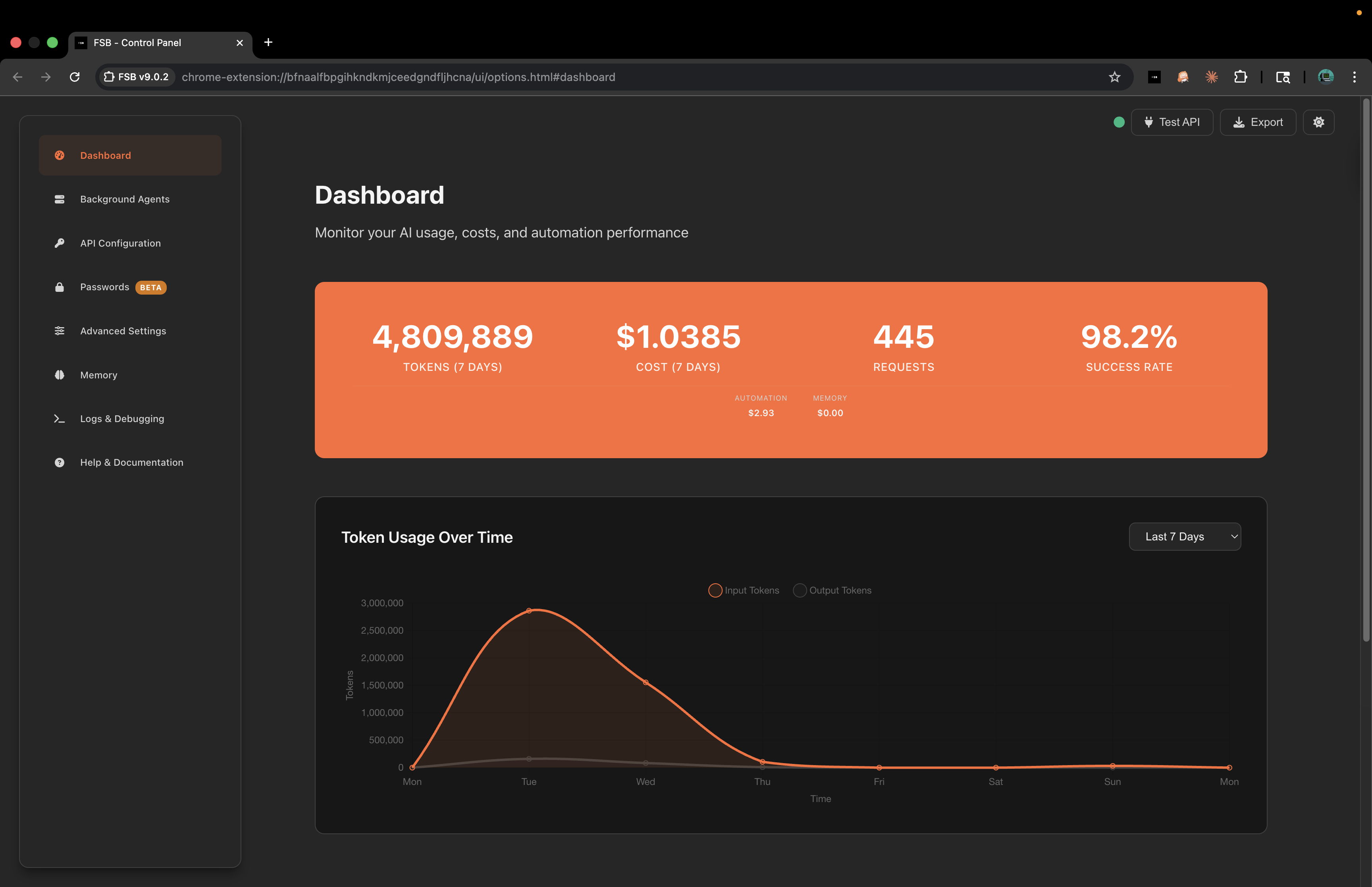Click the address bar URL
This screenshot has width=1372, height=887.
pyautogui.click(x=399, y=77)
